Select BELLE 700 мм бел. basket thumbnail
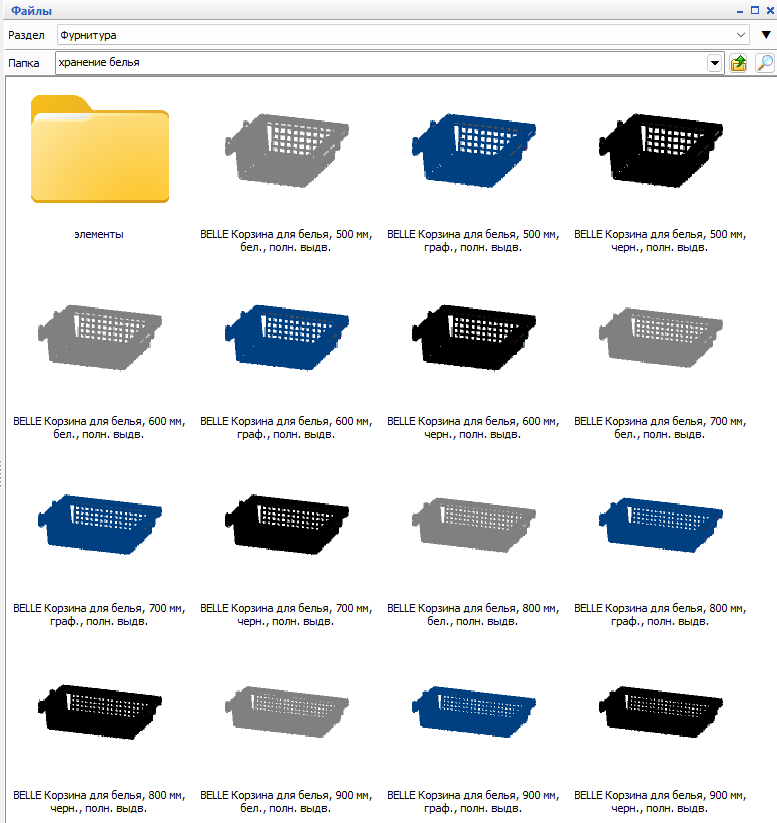The width and height of the screenshot is (777, 823). coord(660,337)
